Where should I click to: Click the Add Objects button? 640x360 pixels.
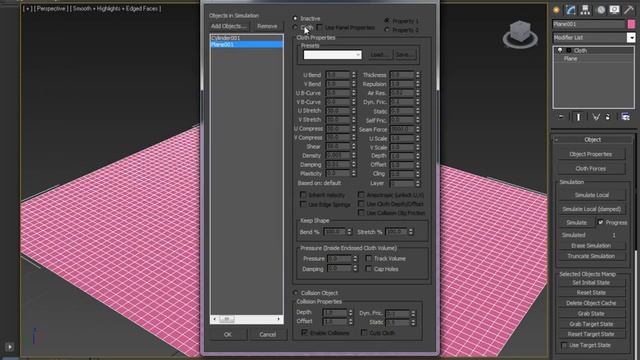tap(229, 26)
